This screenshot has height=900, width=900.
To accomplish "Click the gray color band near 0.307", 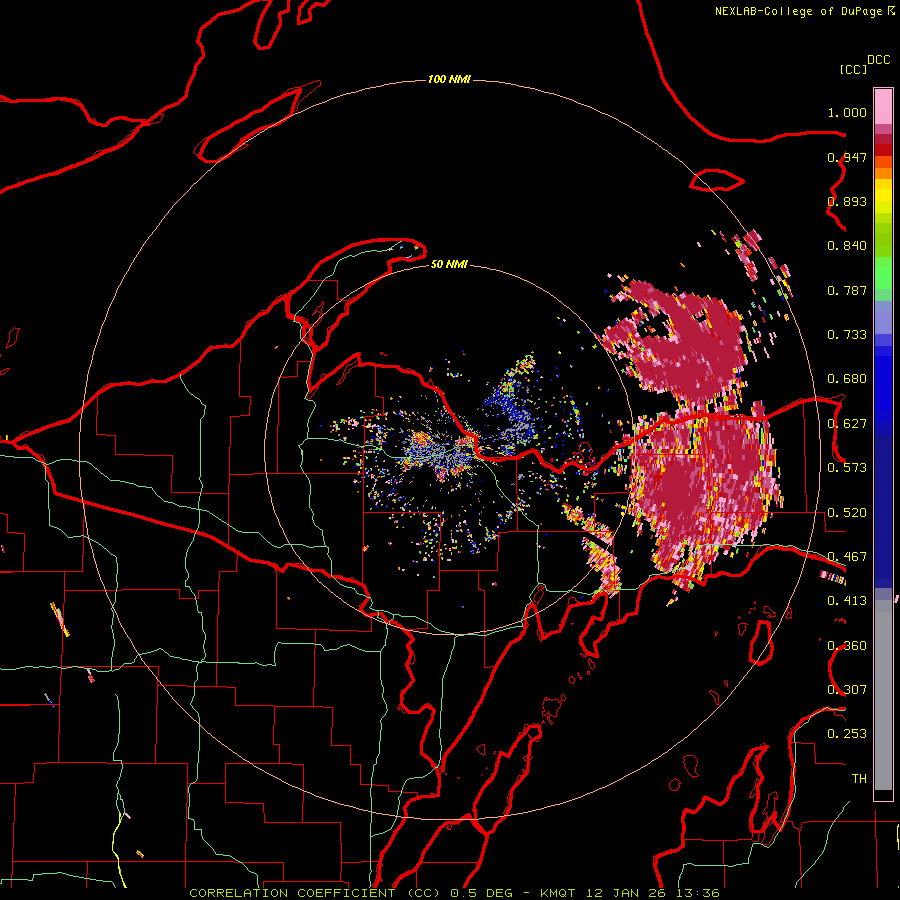I will (x=883, y=695).
